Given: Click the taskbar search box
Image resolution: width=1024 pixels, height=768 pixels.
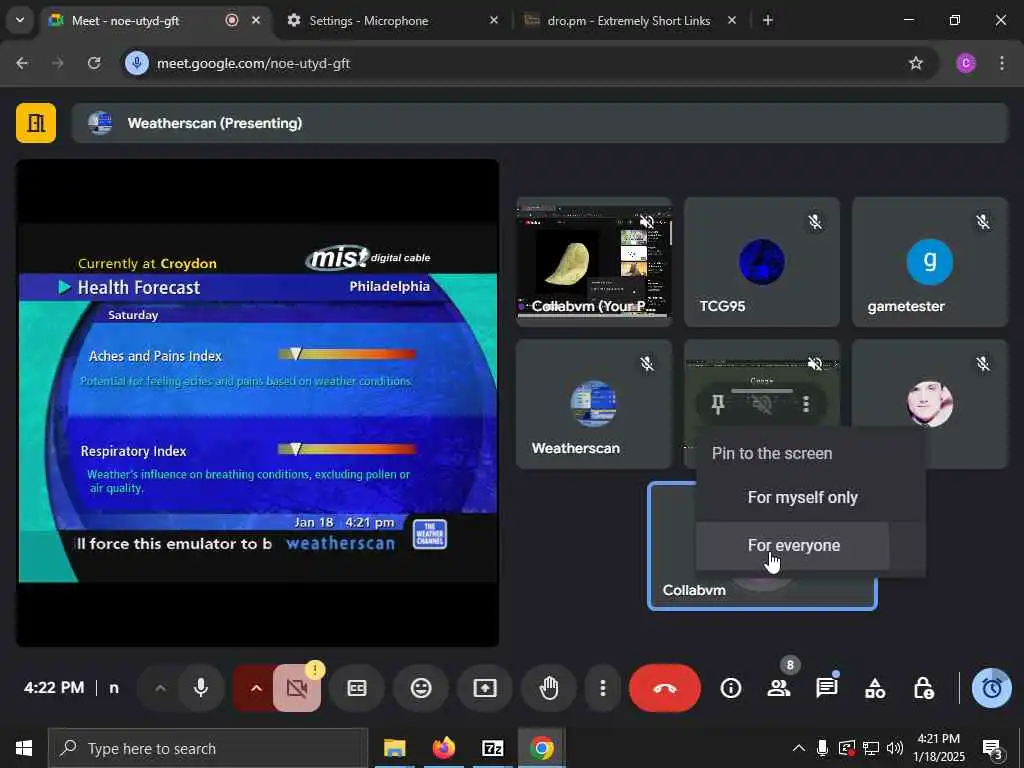Looking at the screenshot, I should [208, 748].
